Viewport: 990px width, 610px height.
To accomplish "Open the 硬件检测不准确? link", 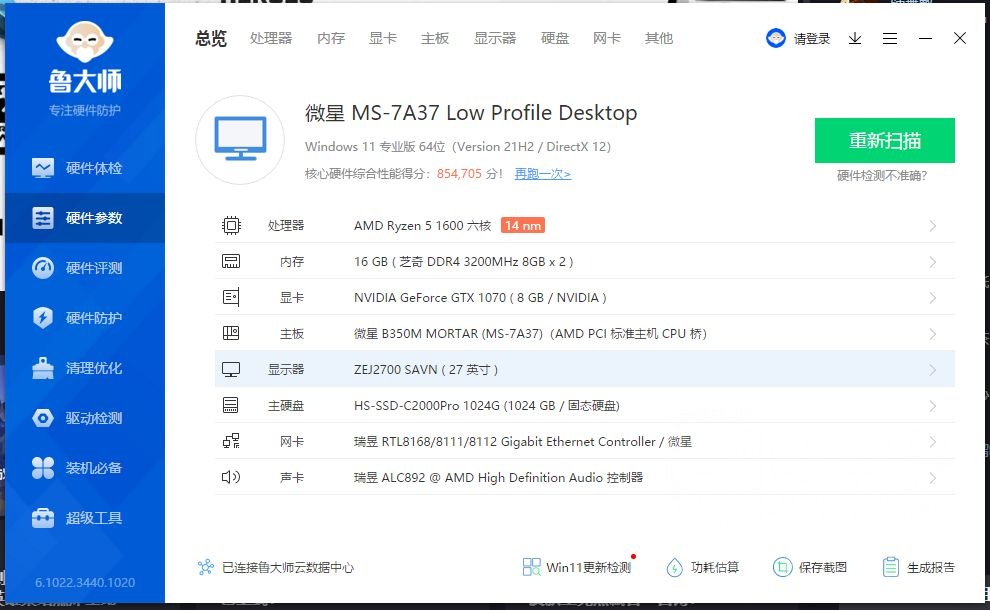I will pos(884,173).
